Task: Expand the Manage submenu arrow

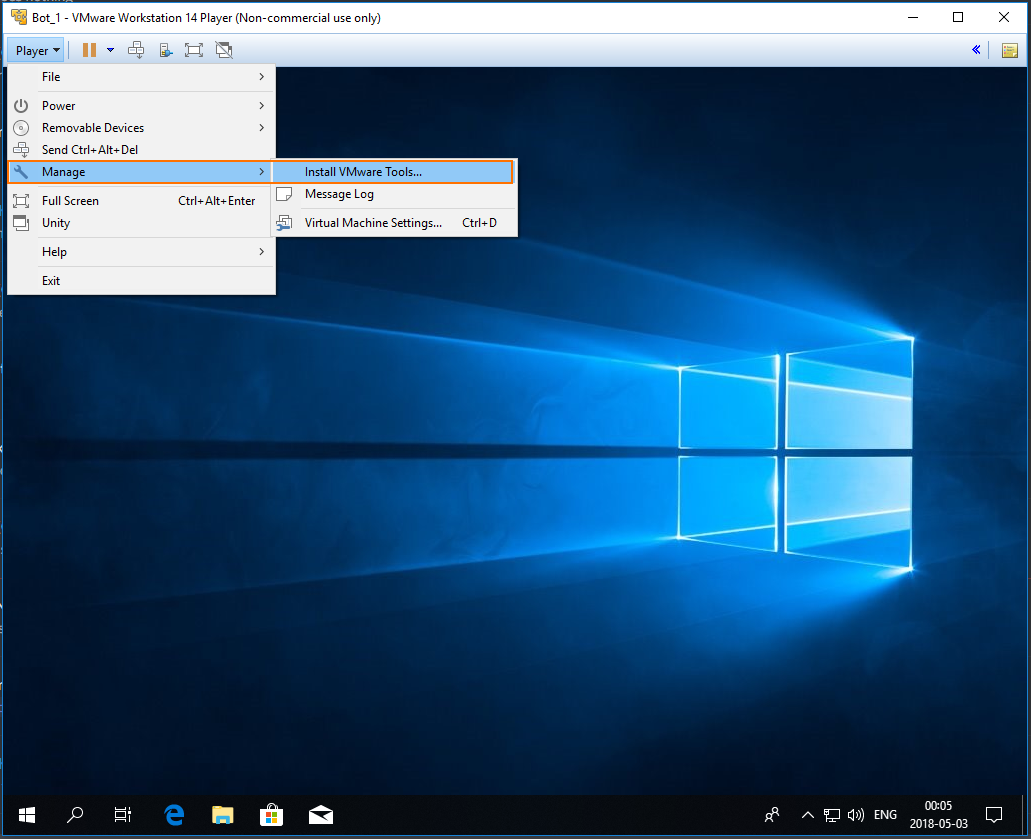Action: pos(262,172)
